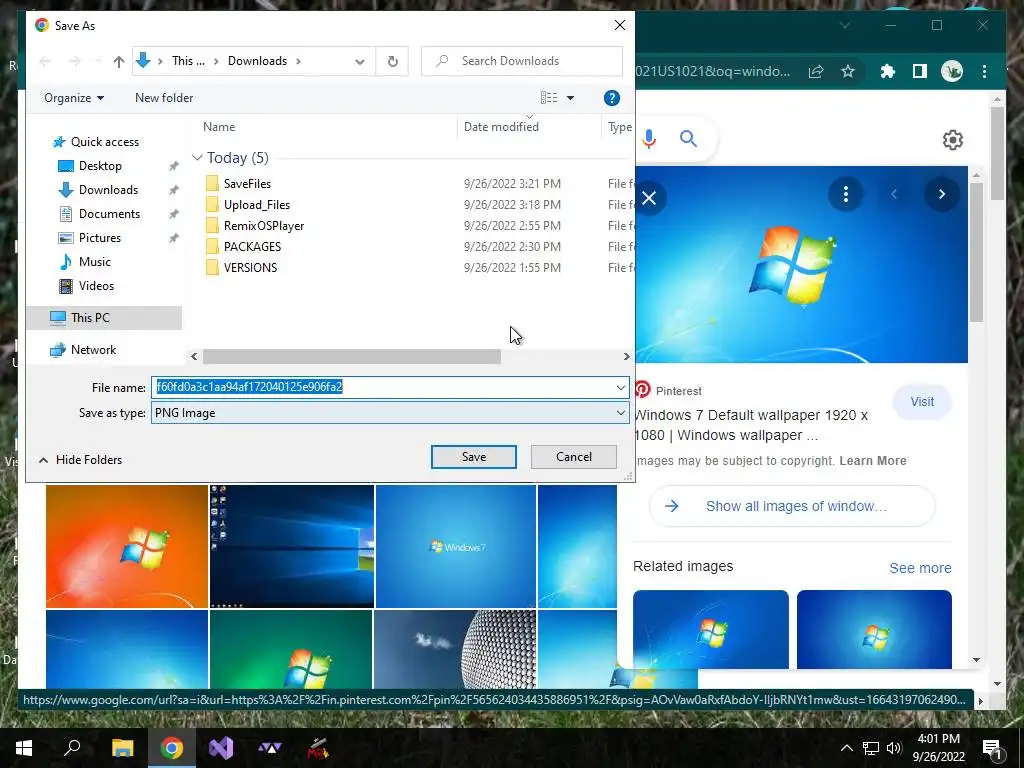Sort files by the Type column
The height and width of the screenshot is (768, 1024).
pos(619,127)
